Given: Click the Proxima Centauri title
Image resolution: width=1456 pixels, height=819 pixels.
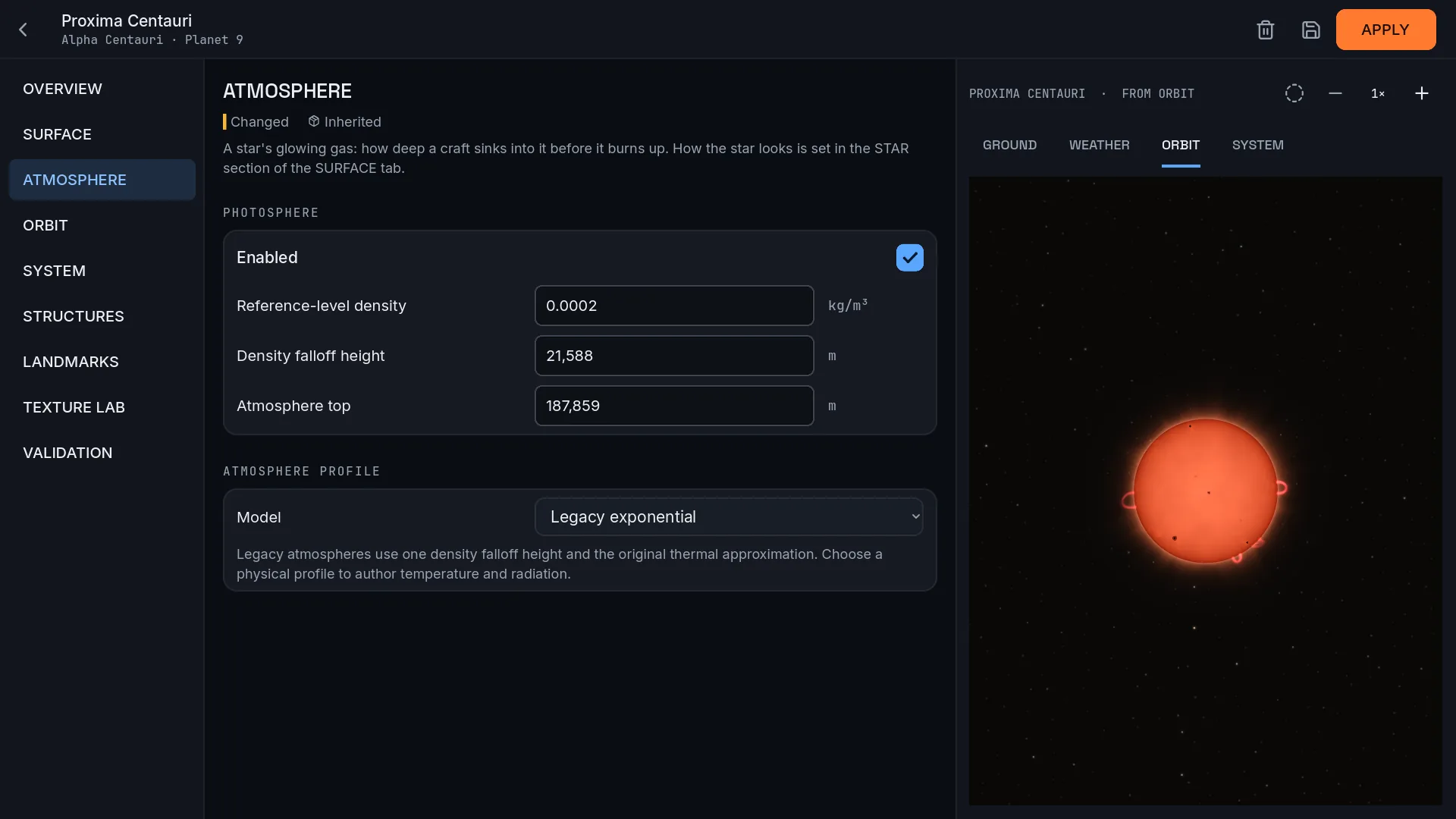Looking at the screenshot, I should (127, 20).
